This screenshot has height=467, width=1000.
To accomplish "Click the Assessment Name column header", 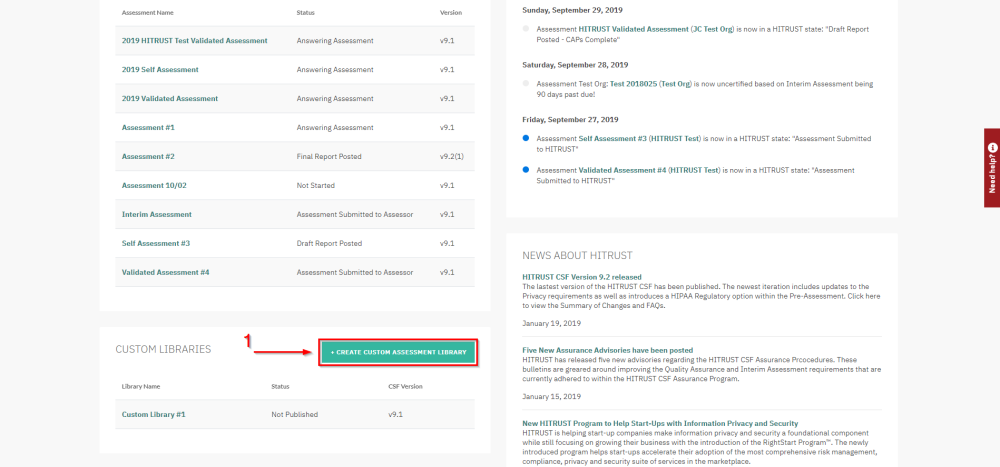I will click(x=147, y=13).
